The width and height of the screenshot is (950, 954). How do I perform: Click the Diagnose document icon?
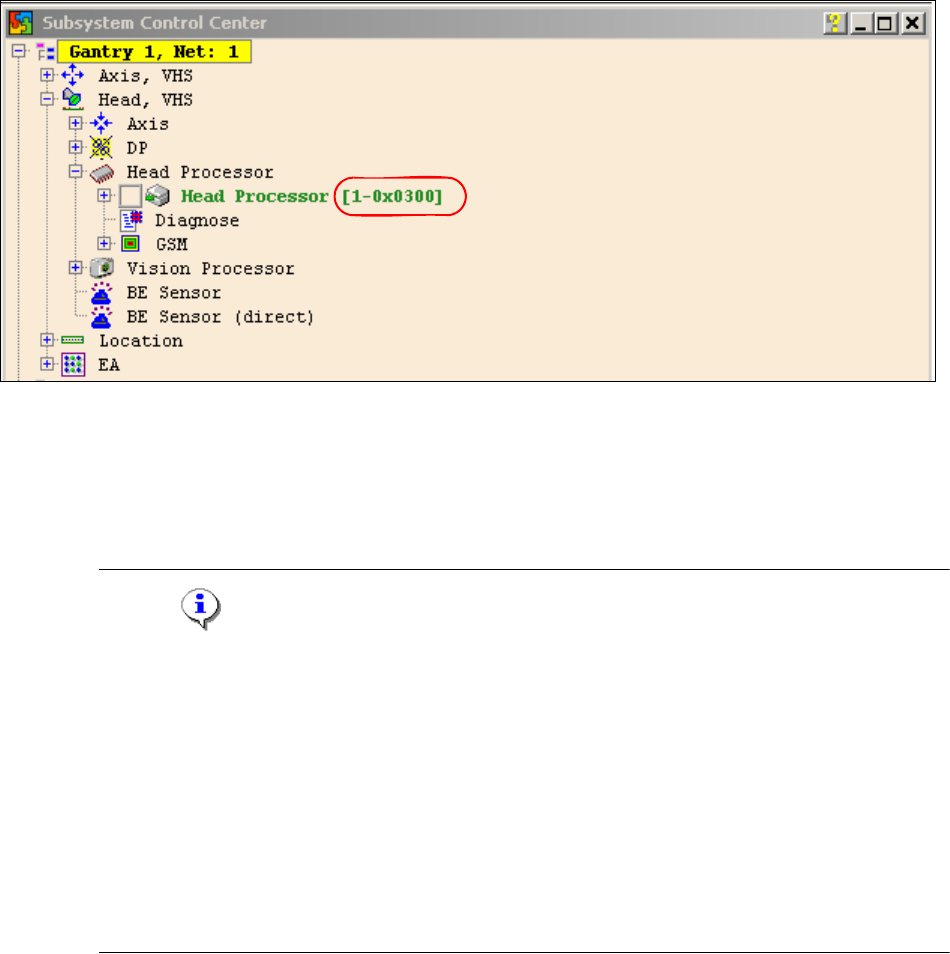click(131, 220)
